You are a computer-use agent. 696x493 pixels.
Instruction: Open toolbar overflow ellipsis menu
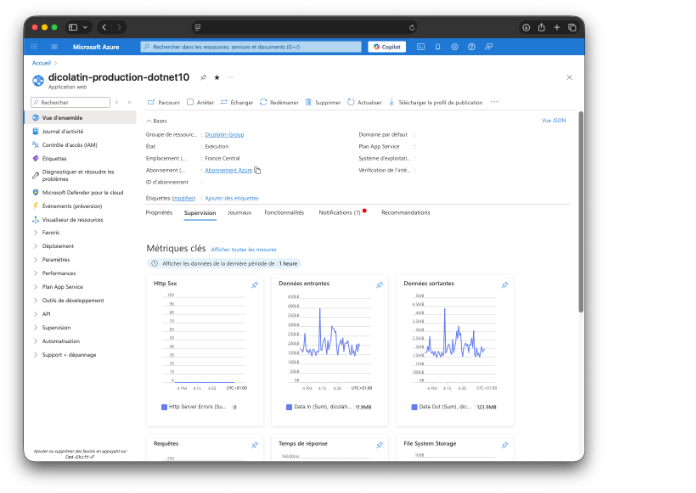click(494, 102)
